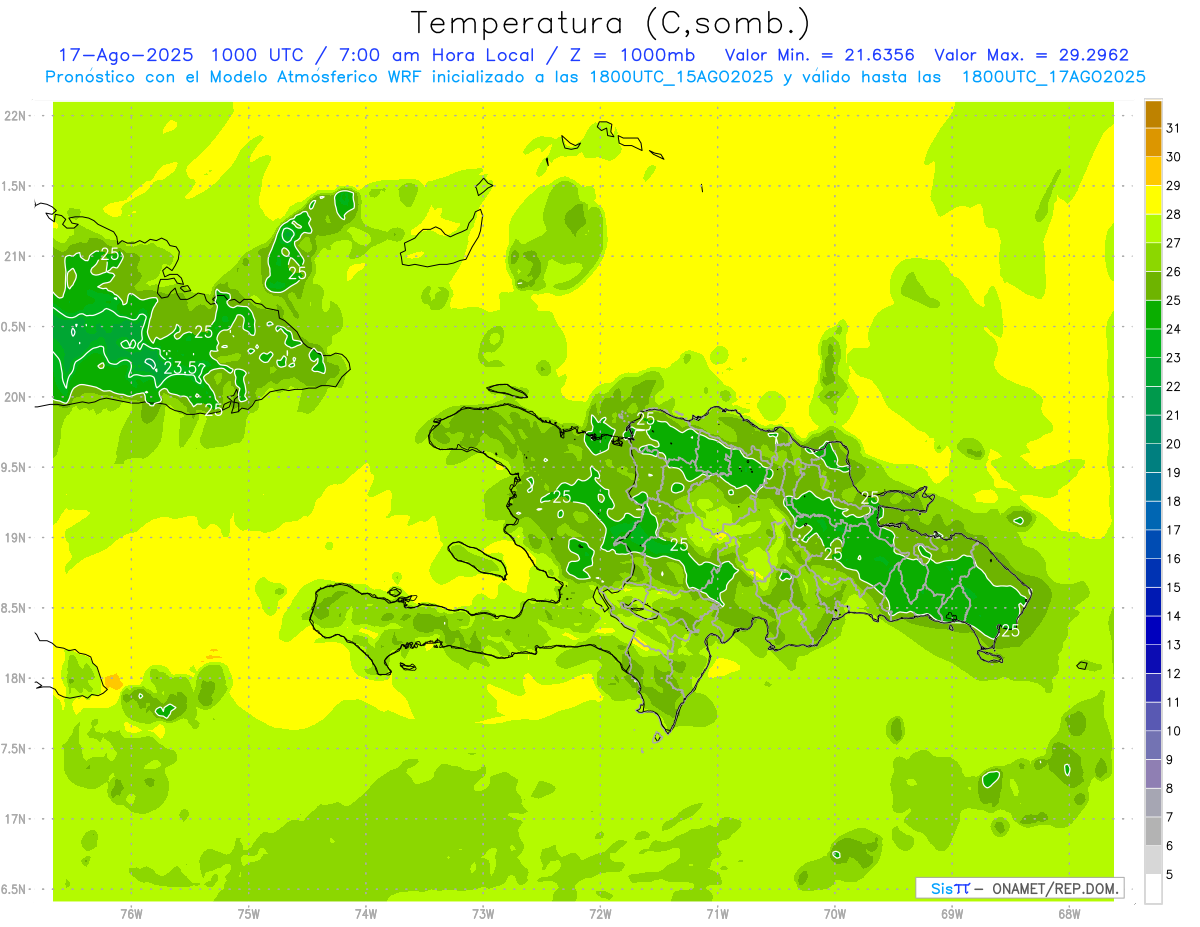Screen dimensions: 1200x927
Task: Click the green 24–25 legend color band
Action: 1153,315
